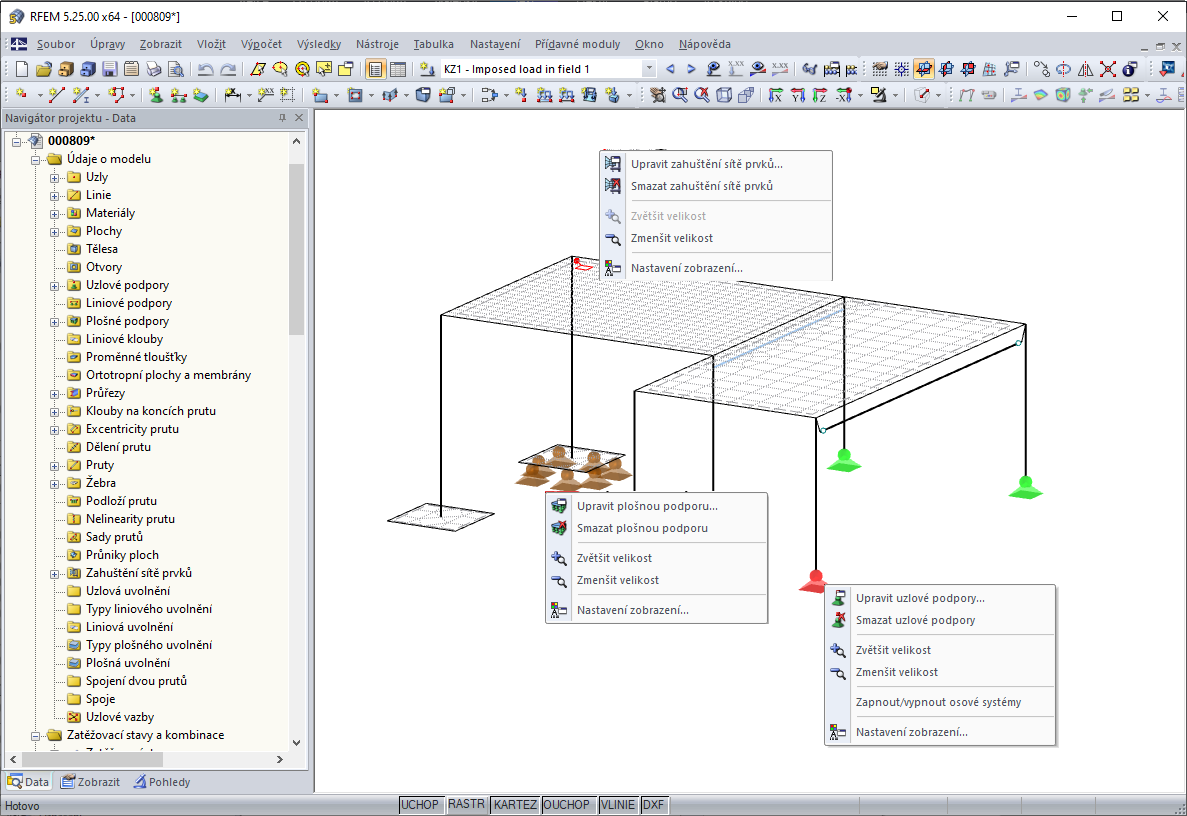This screenshot has width=1187, height=816.
Task: Toggle VLINIE guidelines in status bar
Action: 618,805
